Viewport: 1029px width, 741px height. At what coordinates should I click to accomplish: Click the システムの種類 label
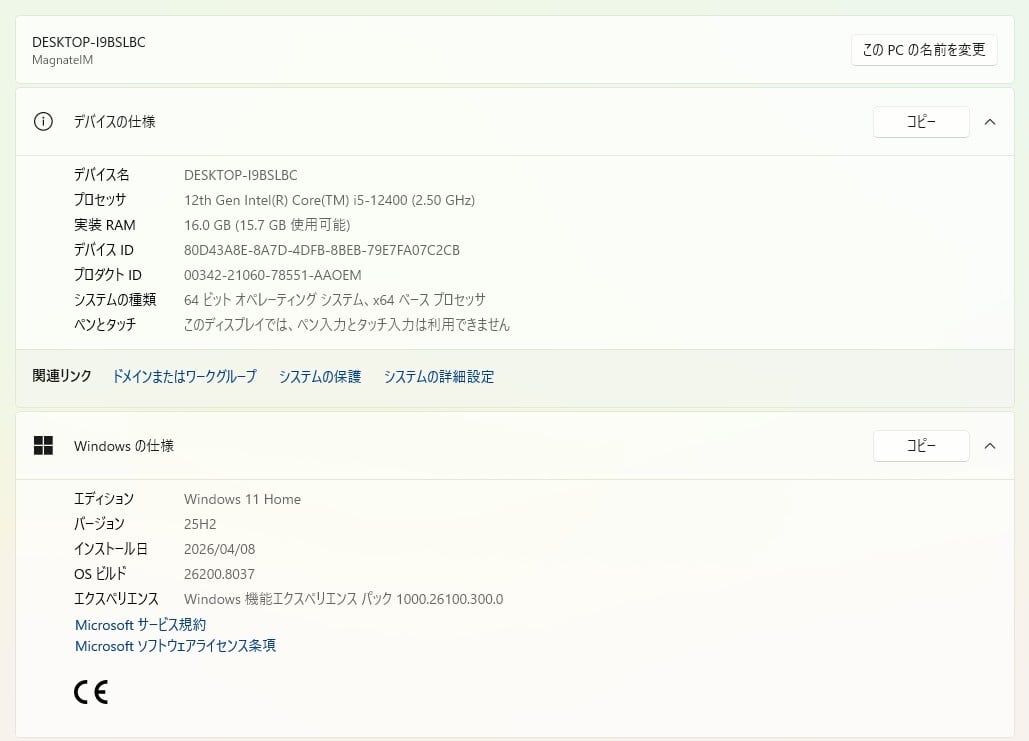click(x=115, y=300)
